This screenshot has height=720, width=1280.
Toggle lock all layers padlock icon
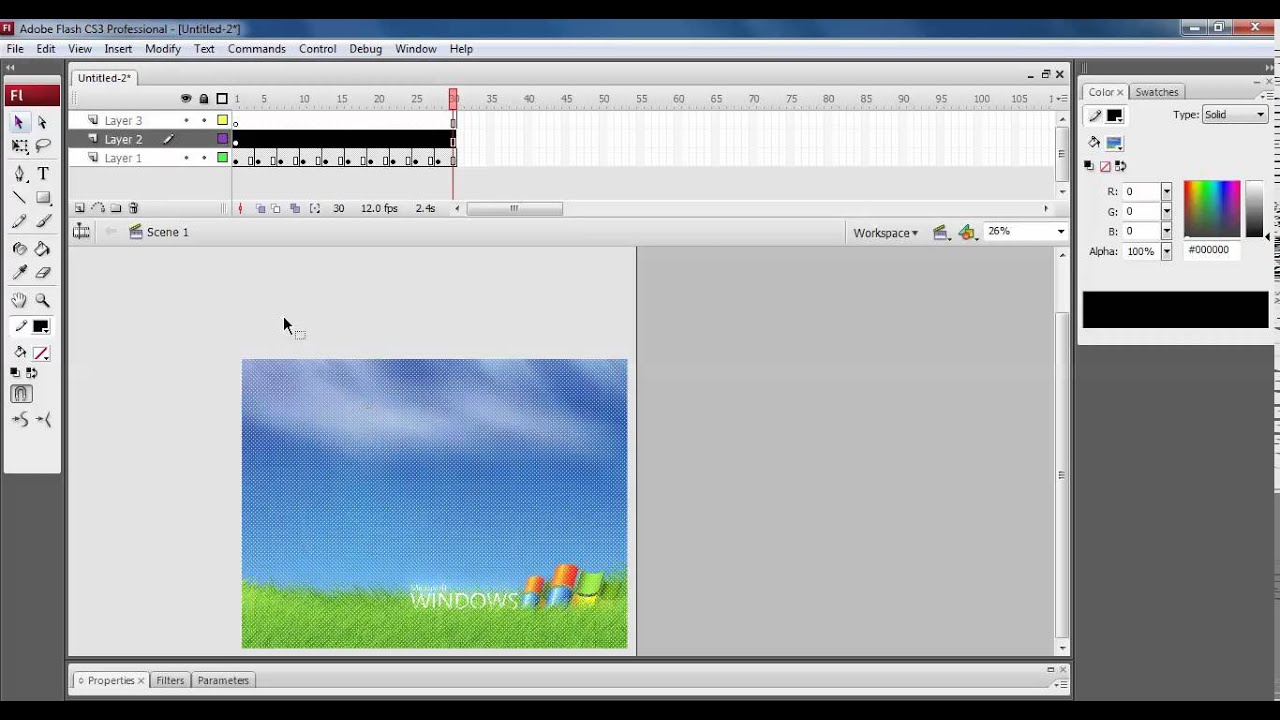(204, 98)
